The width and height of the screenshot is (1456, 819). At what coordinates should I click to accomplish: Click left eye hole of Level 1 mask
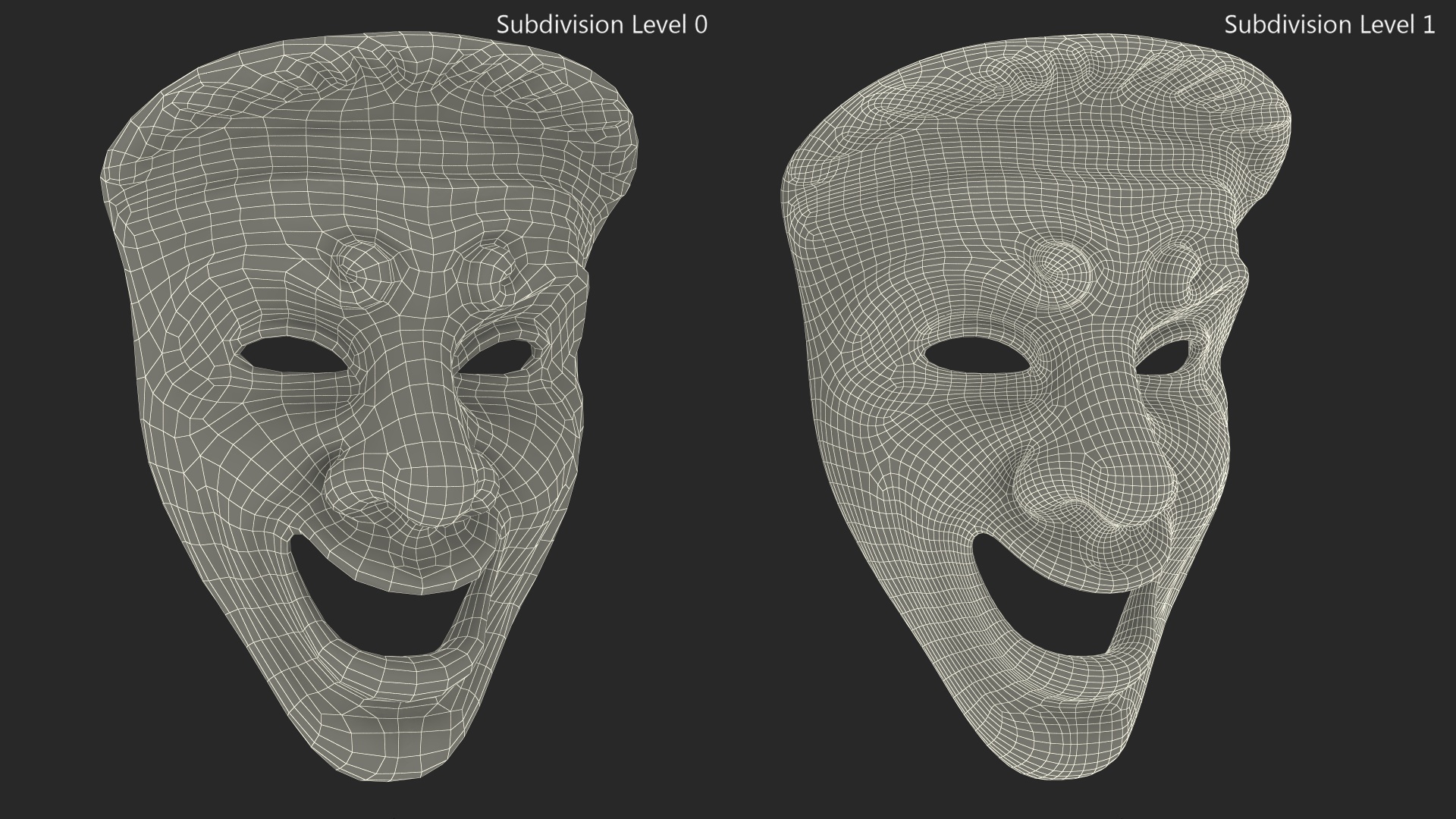[x=978, y=356]
